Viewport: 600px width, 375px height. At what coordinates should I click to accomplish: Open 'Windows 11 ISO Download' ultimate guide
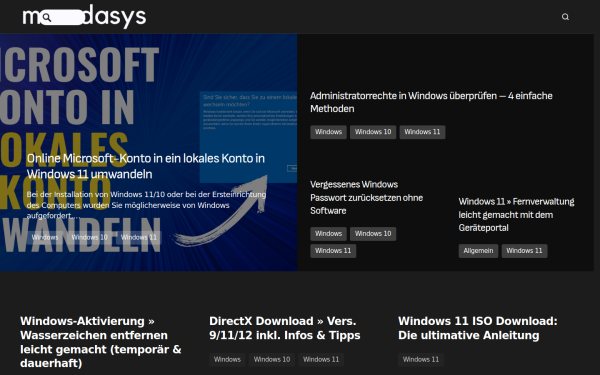(x=478, y=328)
